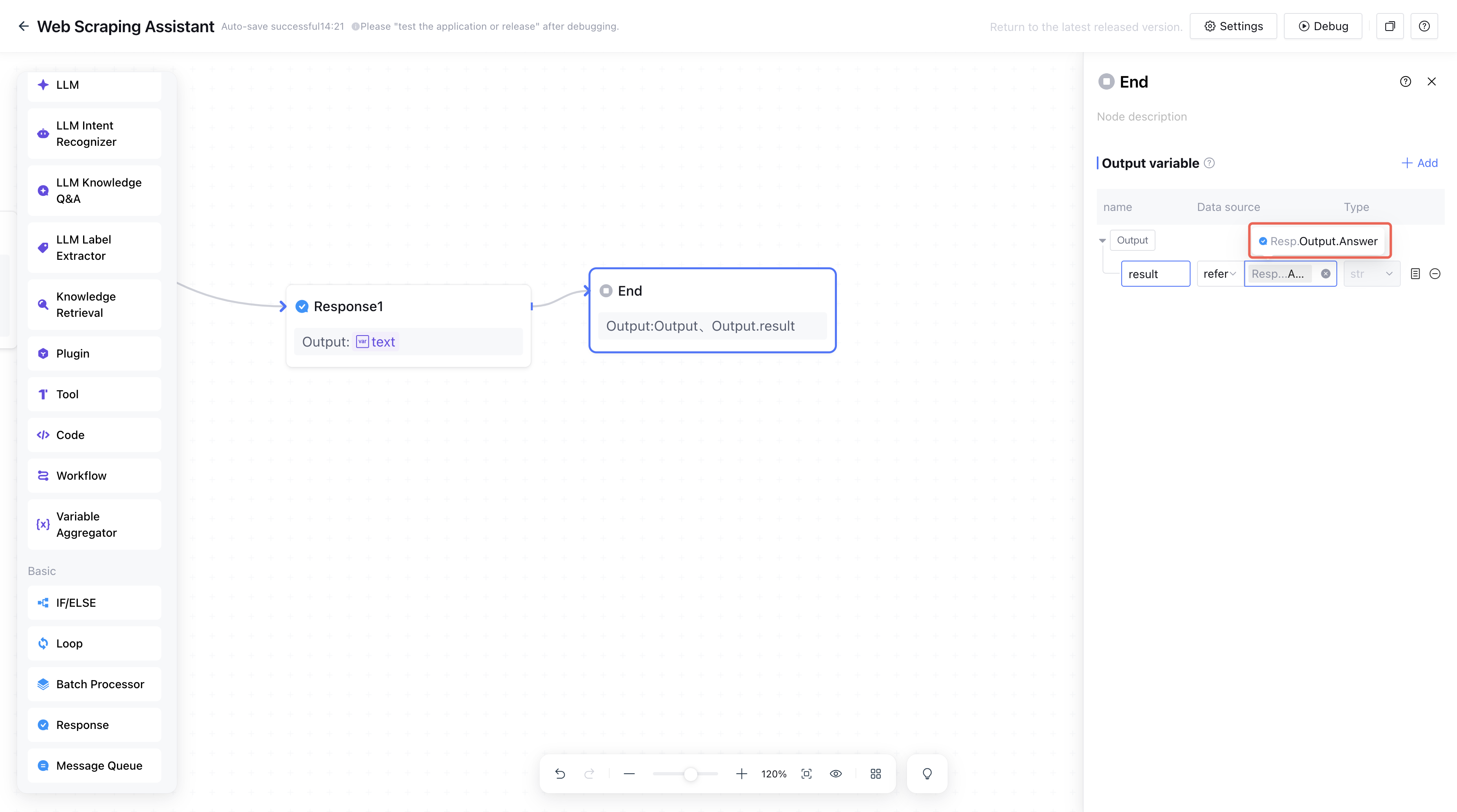Click the zoom level slider handle

(x=690, y=774)
